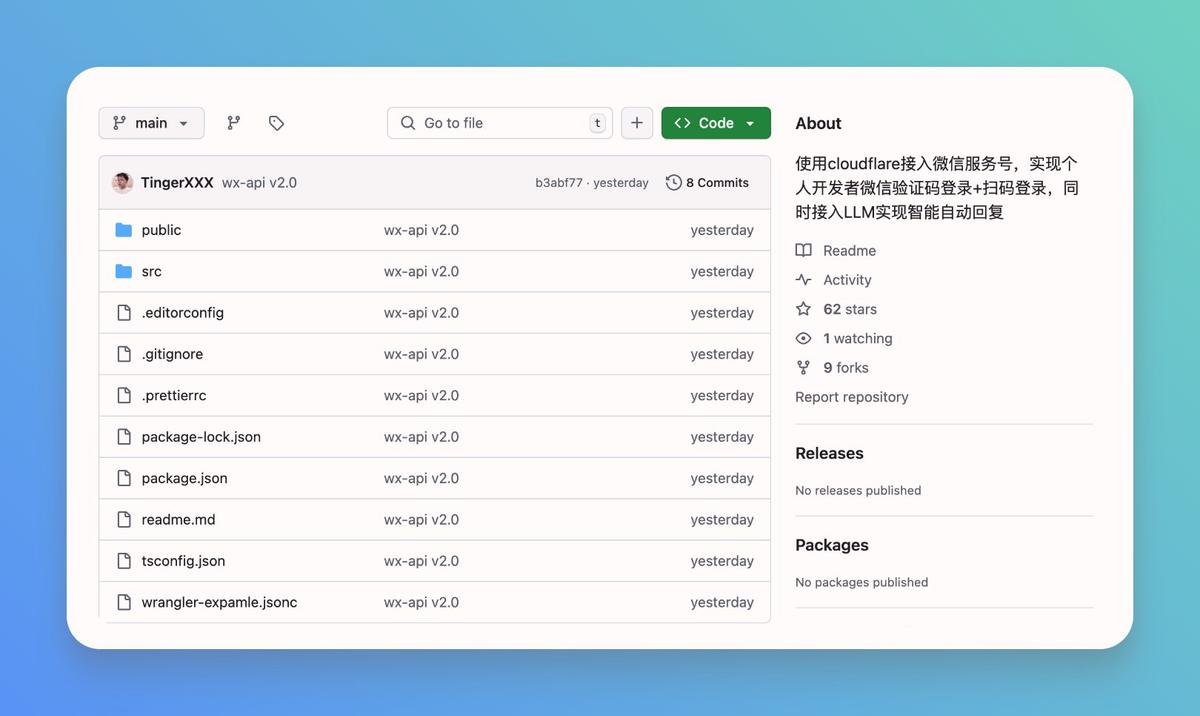This screenshot has height=716, width=1200.
Task: Open the wrangler-expamle.jsonc file
Action: [x=220, y=602]
